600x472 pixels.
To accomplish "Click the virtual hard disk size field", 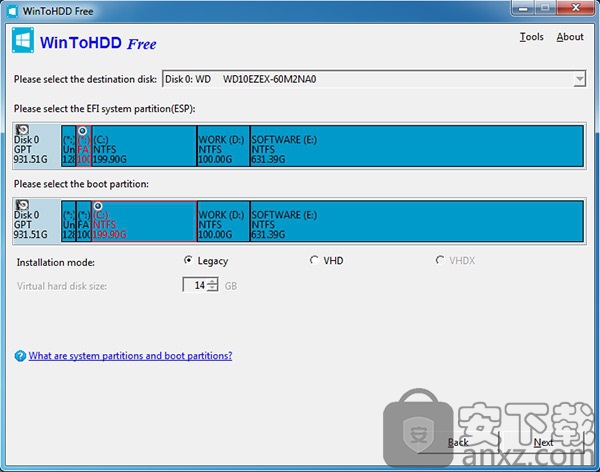I will pyautogui.click(x=195, y=285).
